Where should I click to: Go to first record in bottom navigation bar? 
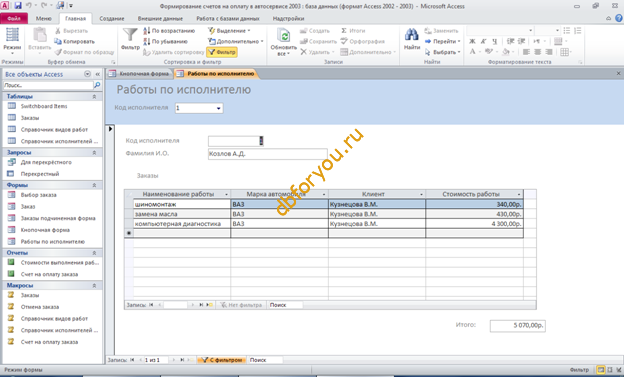click(132, 360)
